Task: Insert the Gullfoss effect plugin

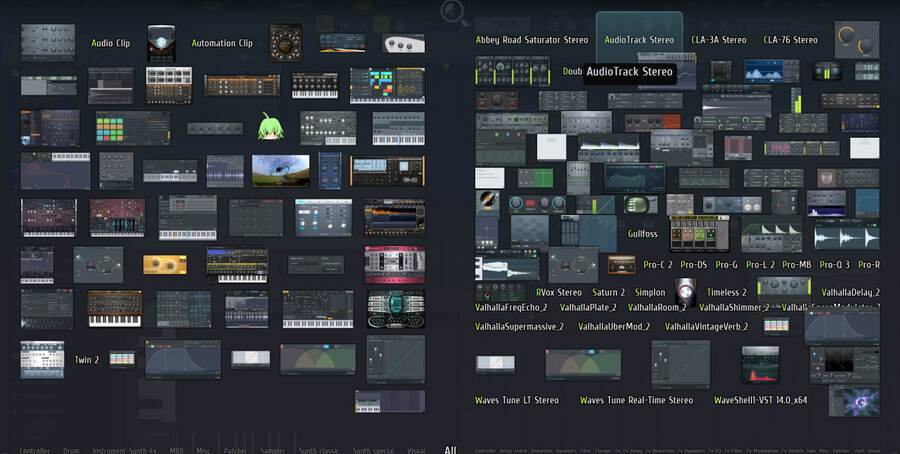Action: 642,234
